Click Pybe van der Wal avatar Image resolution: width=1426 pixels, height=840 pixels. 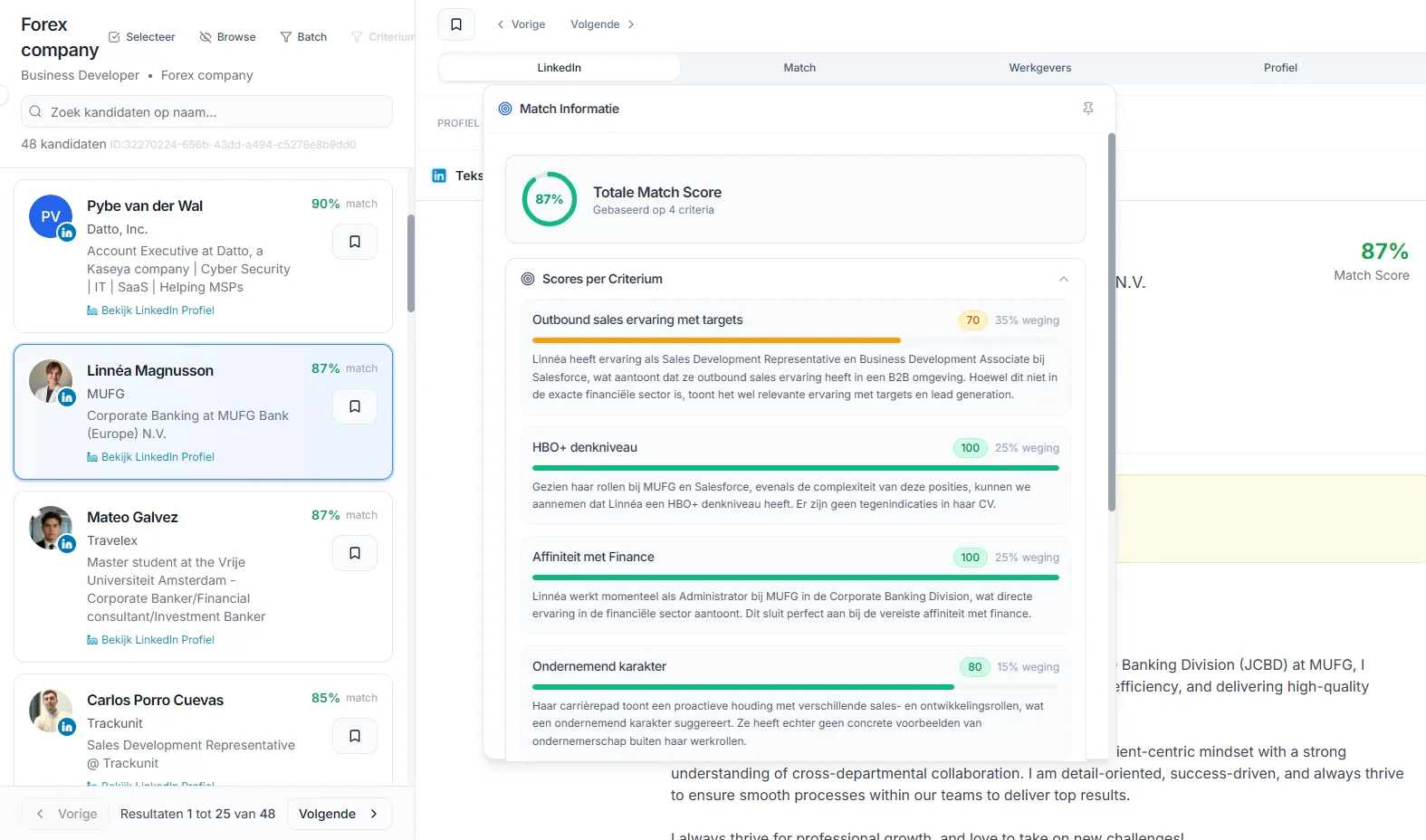(x=51, y=217)
